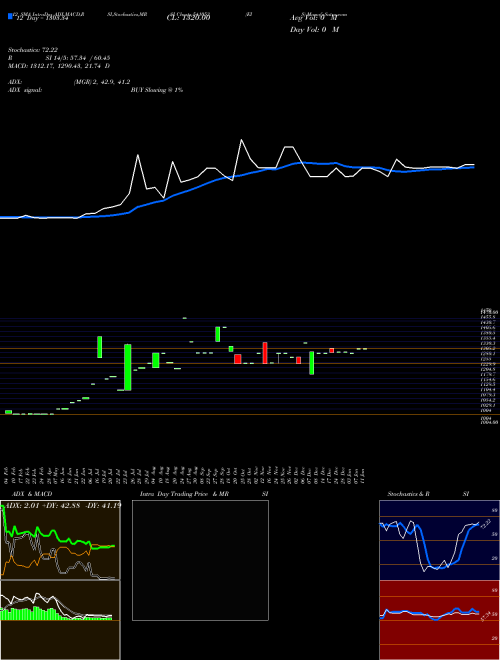Select the 'Day Vol: 0 M' text
The height and width of the screenshot is (660, 500).
coord(314,30)
